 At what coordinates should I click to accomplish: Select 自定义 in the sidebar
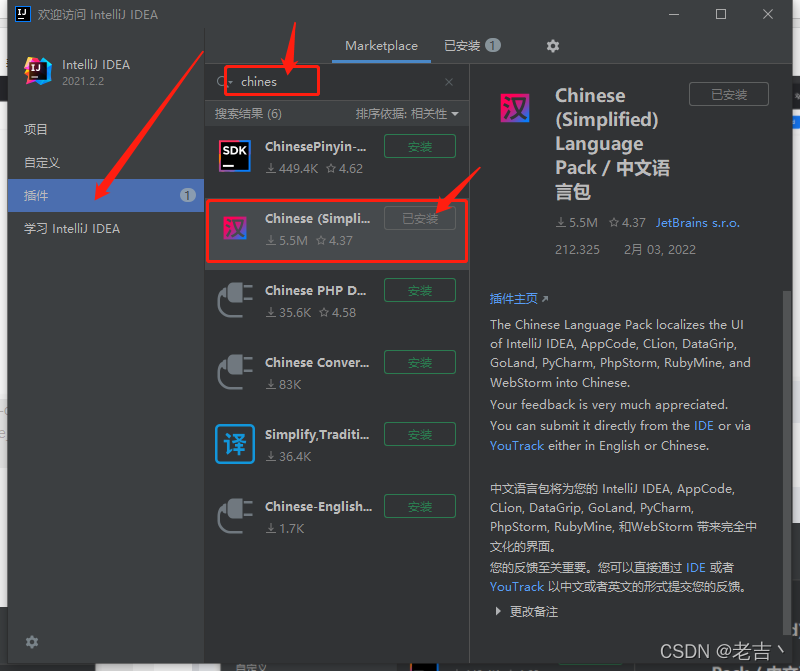[x=106, y=163]
